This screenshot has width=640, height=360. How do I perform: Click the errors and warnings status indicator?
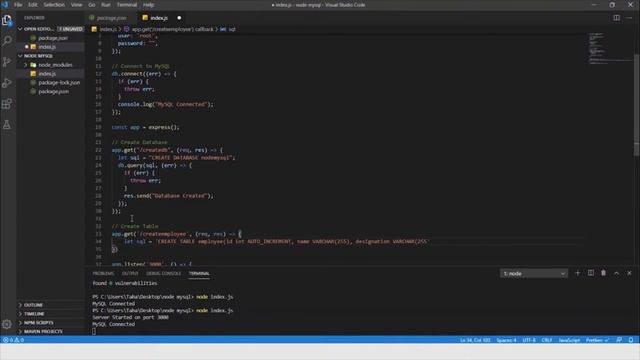(13, 340)
